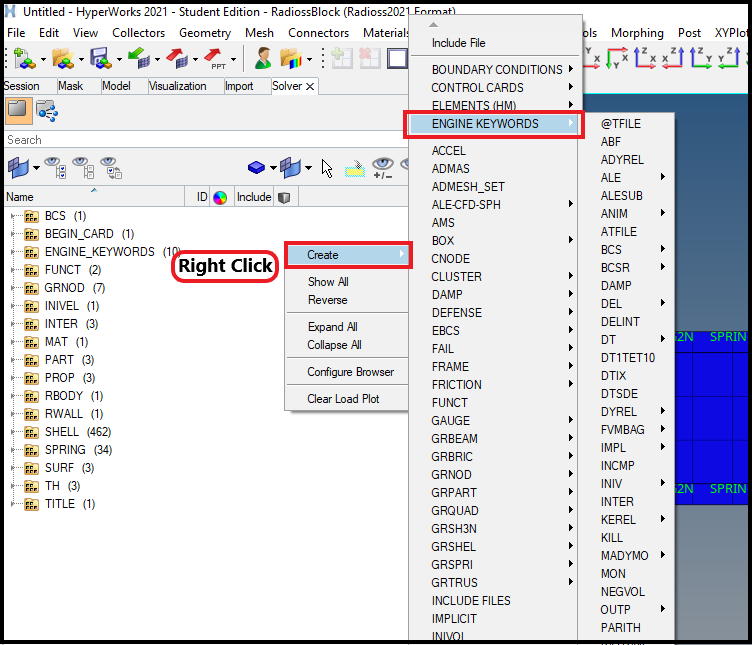Click the blue solid entity selector icon

coord(257,167)
